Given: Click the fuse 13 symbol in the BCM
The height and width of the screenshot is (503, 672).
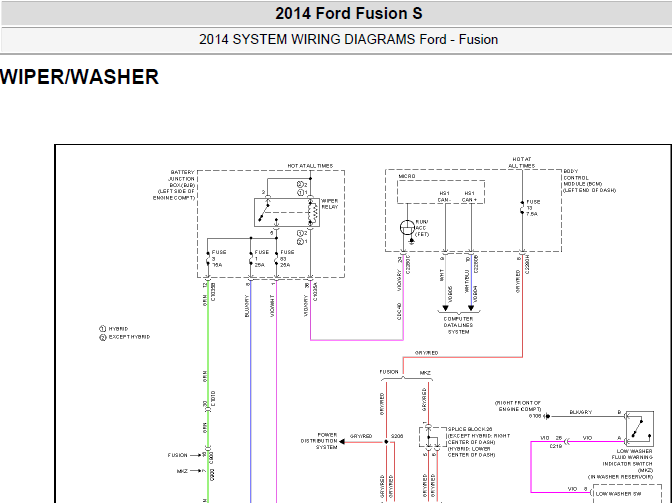Looking at the screenshot, I should pos(522,208).
